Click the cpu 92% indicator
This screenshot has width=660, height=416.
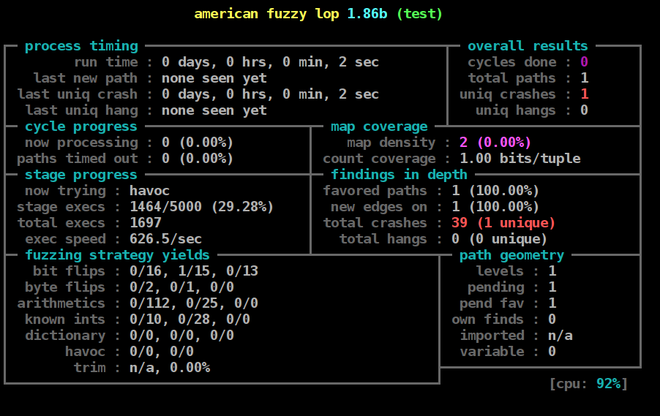[588, 384]
